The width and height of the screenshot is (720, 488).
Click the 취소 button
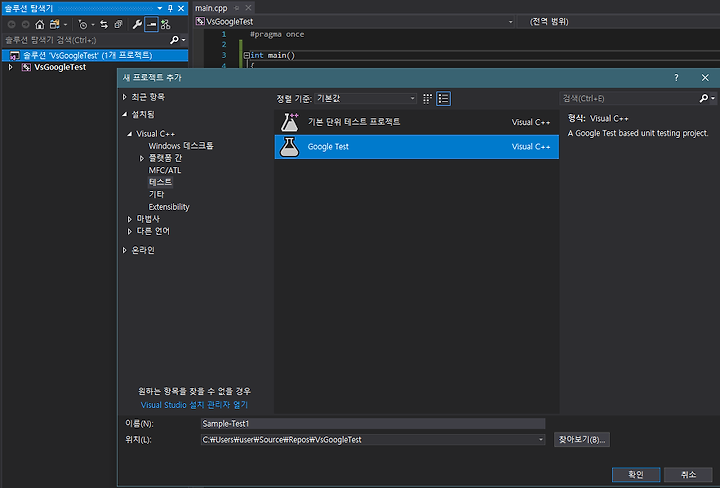688,475
